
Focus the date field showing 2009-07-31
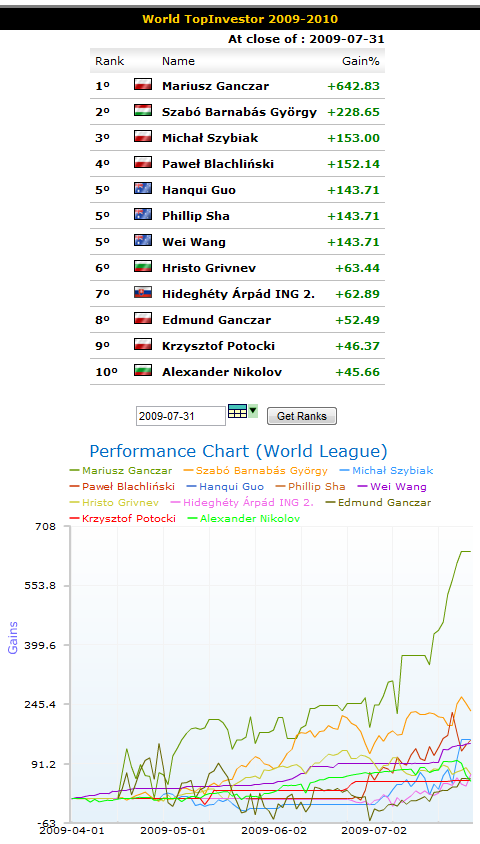click(181, 416)
